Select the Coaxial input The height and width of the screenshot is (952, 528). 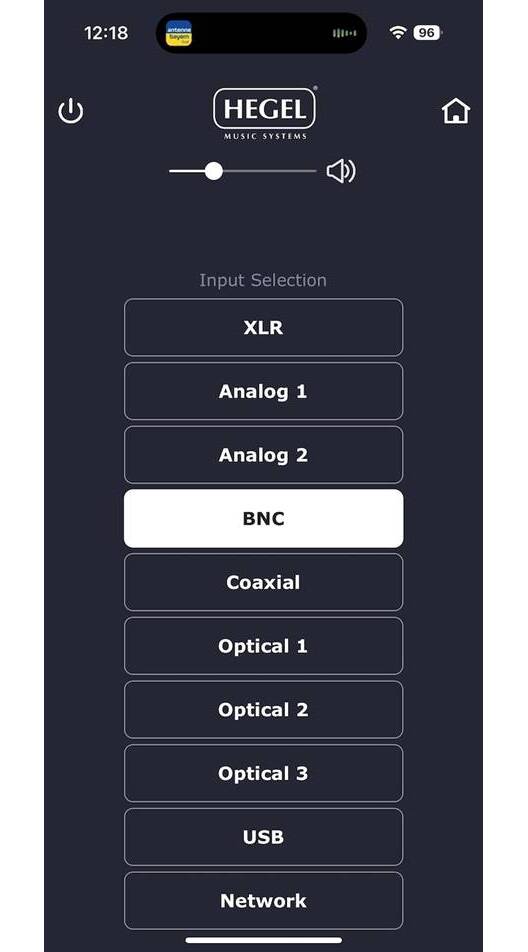click(x=263, y=582)
